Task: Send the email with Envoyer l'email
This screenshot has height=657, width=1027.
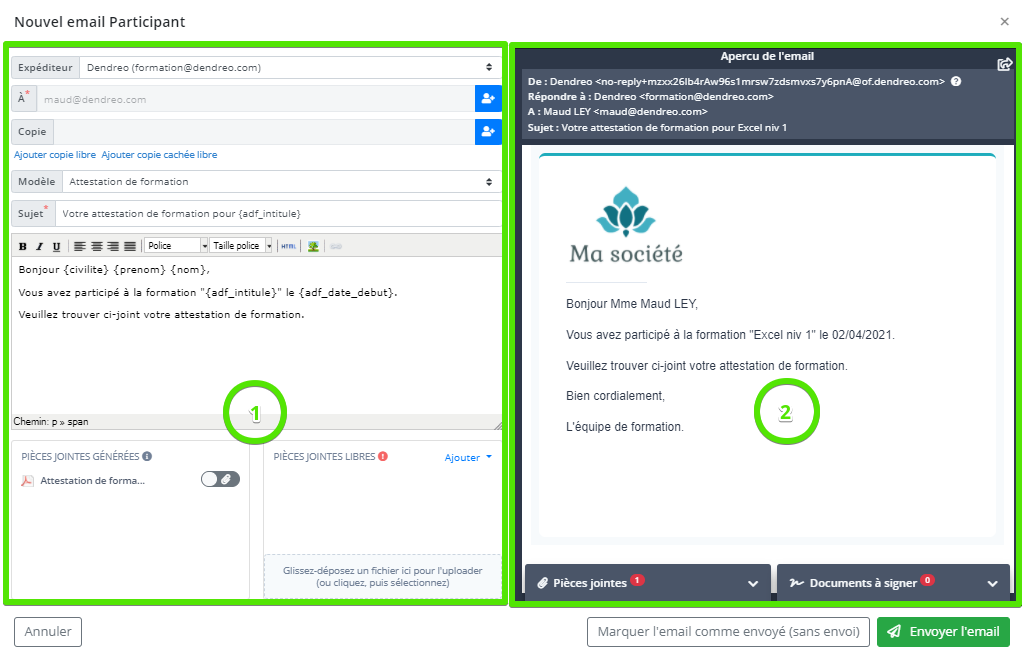Action: 944,632
